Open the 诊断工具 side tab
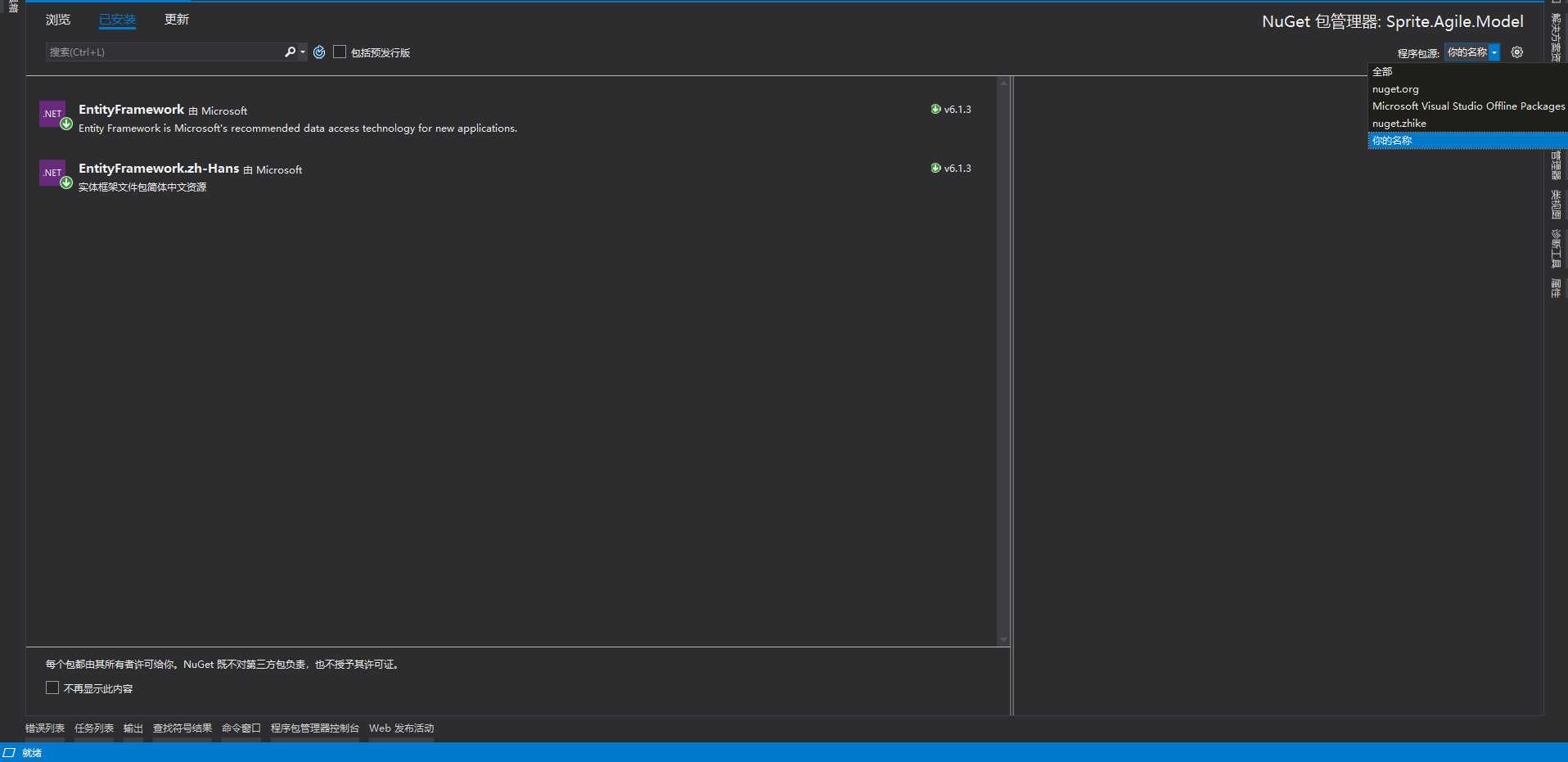The height and width of the screenshot is (762, 1568). 1556,249
